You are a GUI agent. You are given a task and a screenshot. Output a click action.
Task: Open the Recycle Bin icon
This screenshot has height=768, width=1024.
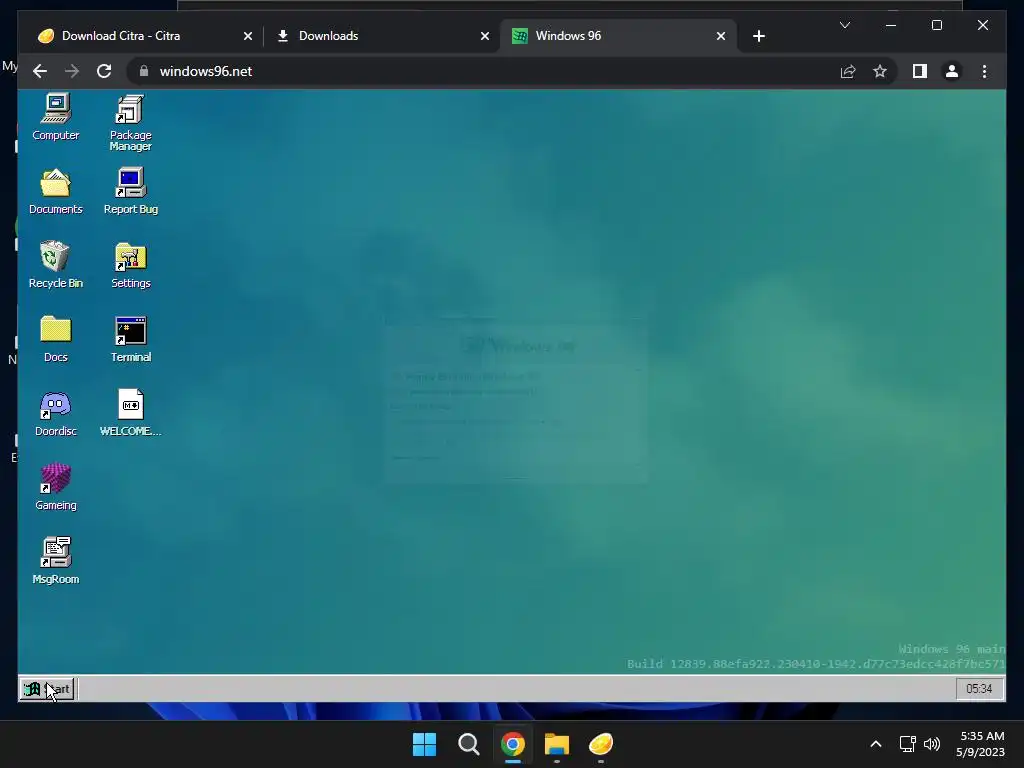56,264
